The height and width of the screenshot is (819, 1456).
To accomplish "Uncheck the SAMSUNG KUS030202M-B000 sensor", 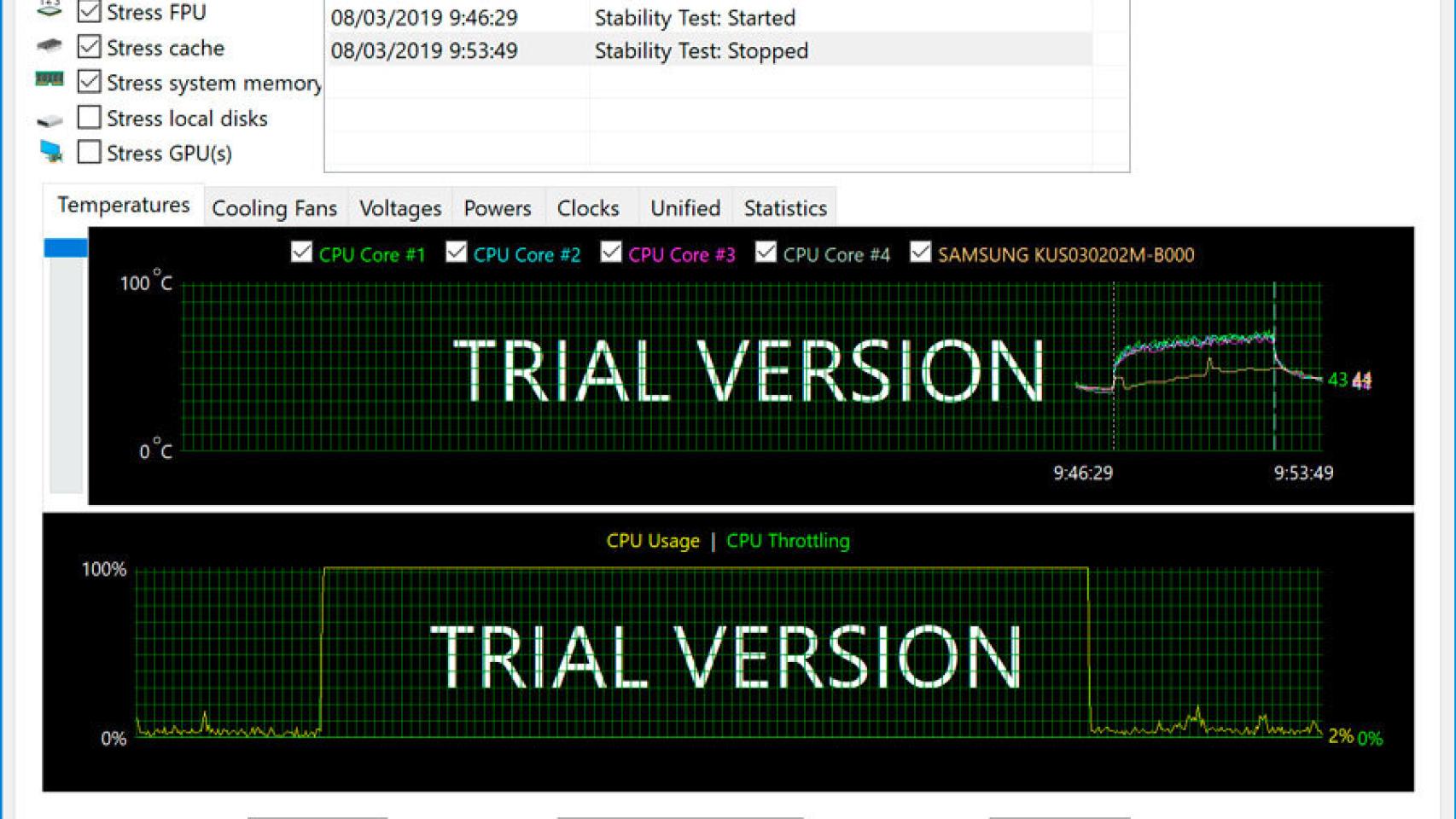I will click(x=920, y=253).
